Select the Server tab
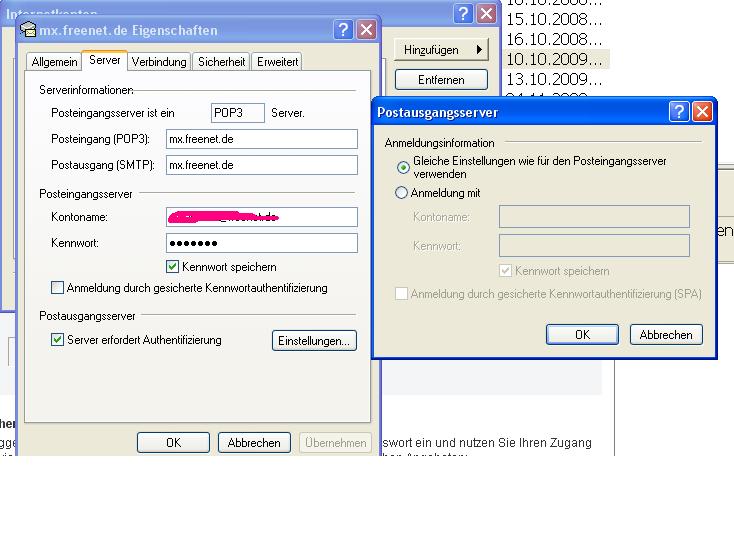This screenshot has width=734, height=550. click(104, 60)
